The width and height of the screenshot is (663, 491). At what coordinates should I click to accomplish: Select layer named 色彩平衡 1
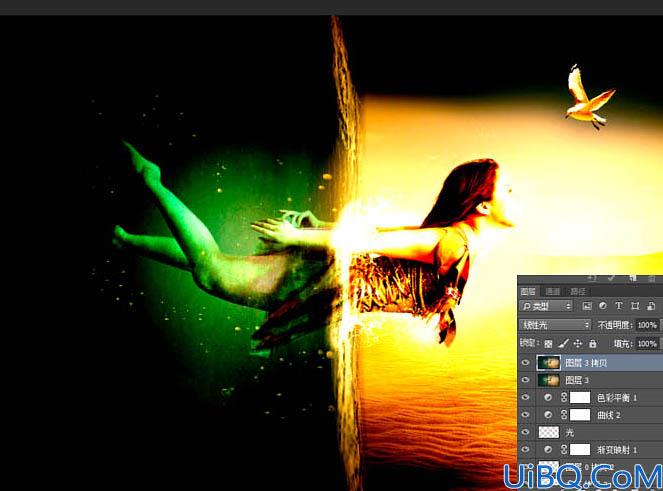pos(617,398)
